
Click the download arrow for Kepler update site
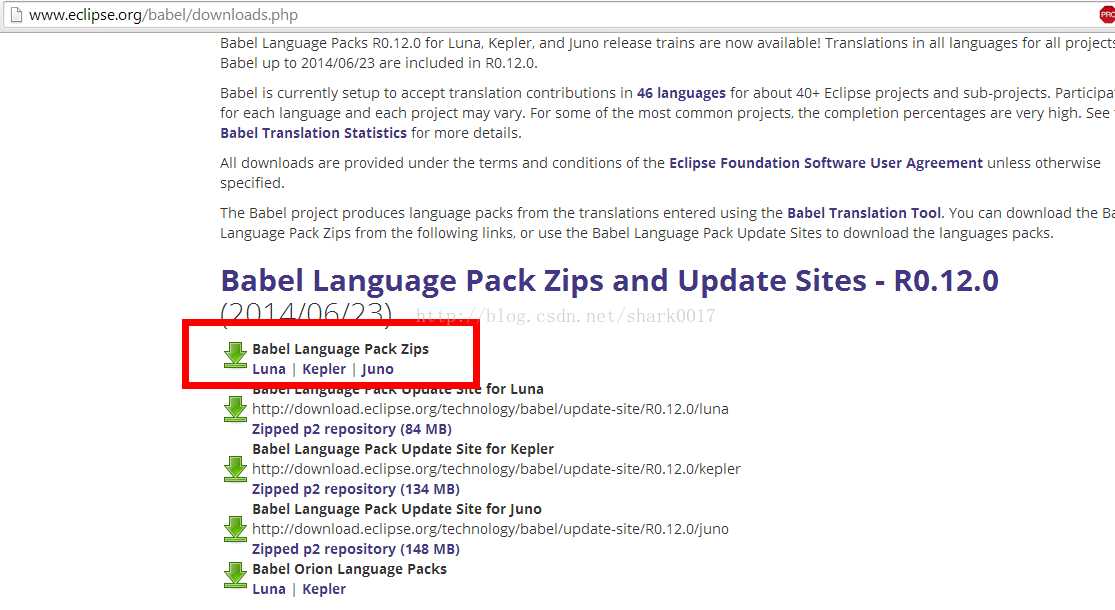pos(235,469)
